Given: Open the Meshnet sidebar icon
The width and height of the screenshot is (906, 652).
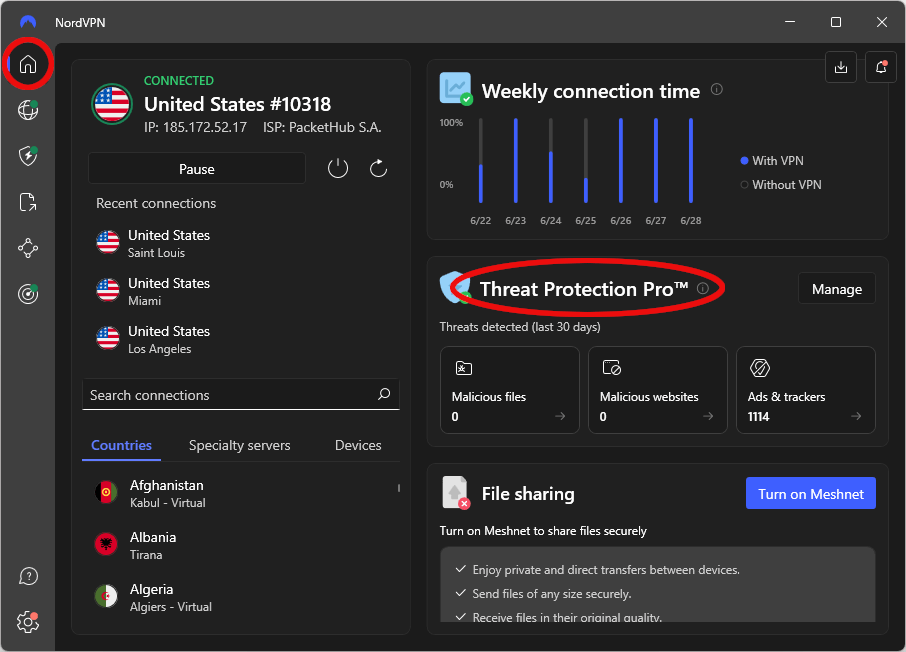Looking at the screenshot, I should click(x=28, y=248).
